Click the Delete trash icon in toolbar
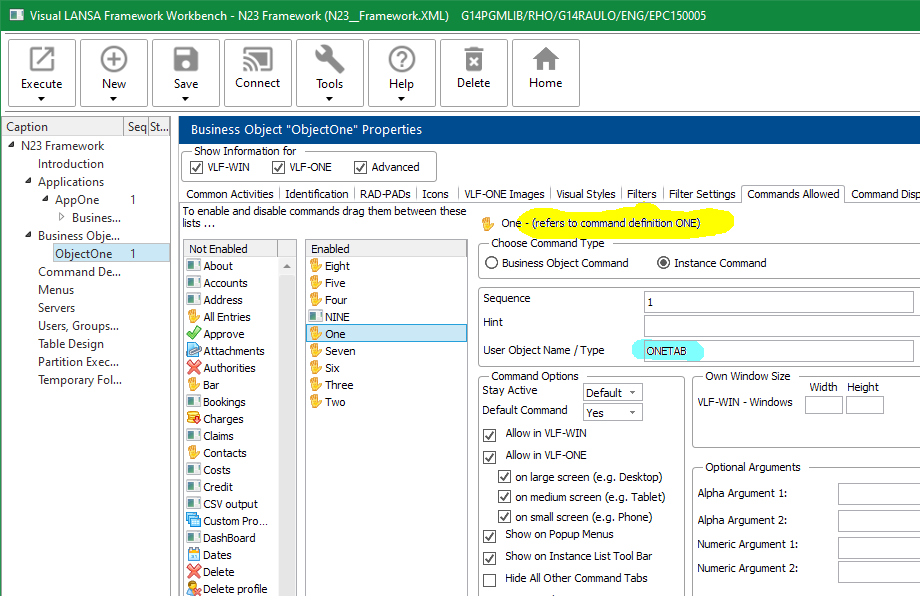The image size is (920, 596). pos(474,59)
